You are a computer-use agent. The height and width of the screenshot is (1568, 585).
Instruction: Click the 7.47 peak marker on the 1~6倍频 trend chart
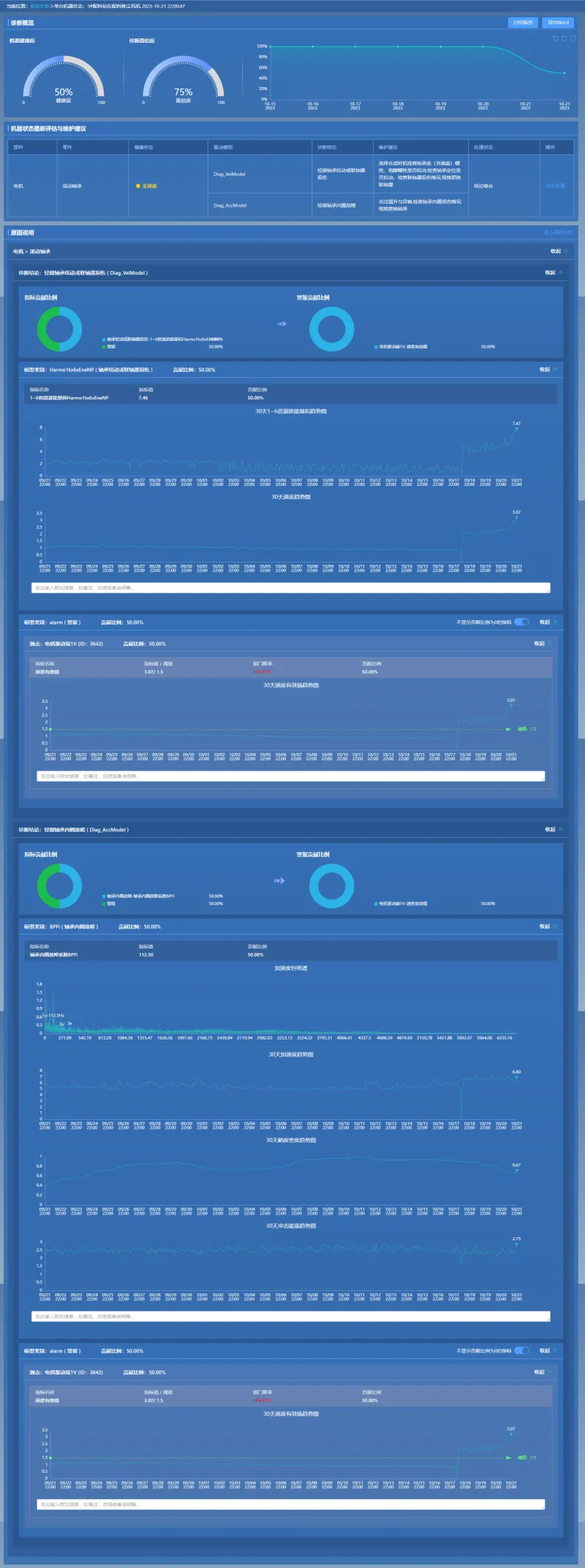click(x=516, y=428)
